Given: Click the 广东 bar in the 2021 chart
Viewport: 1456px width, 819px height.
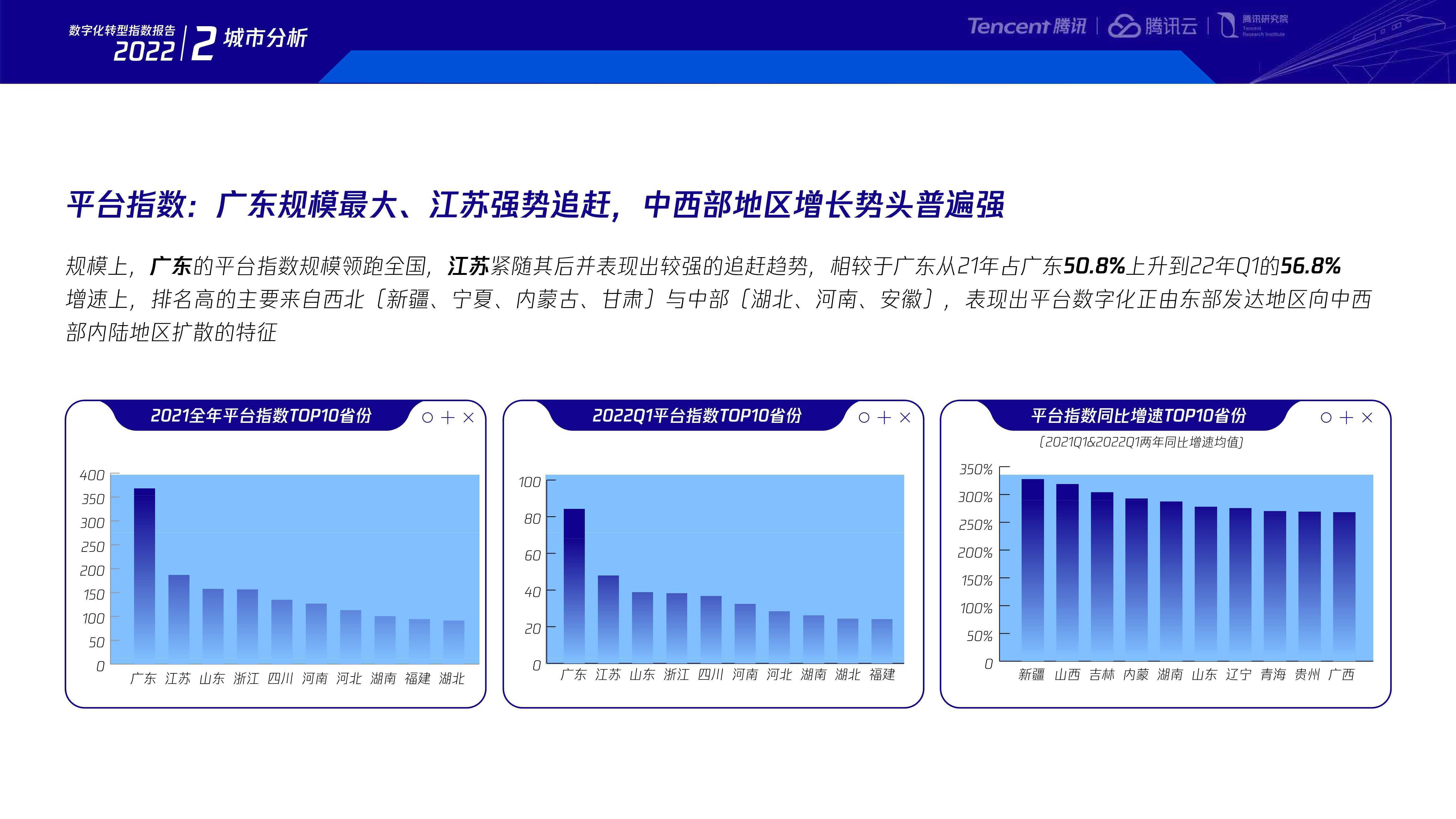Looking at the screenshot, I should click(x=144, y=575).
